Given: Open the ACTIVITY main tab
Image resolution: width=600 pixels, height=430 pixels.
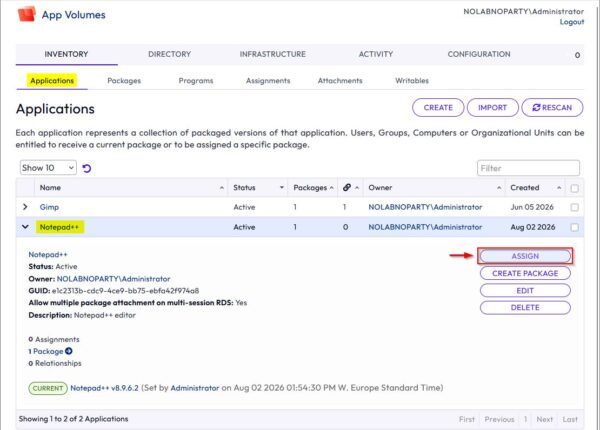Looking at the screenshot, I should 376,54.
